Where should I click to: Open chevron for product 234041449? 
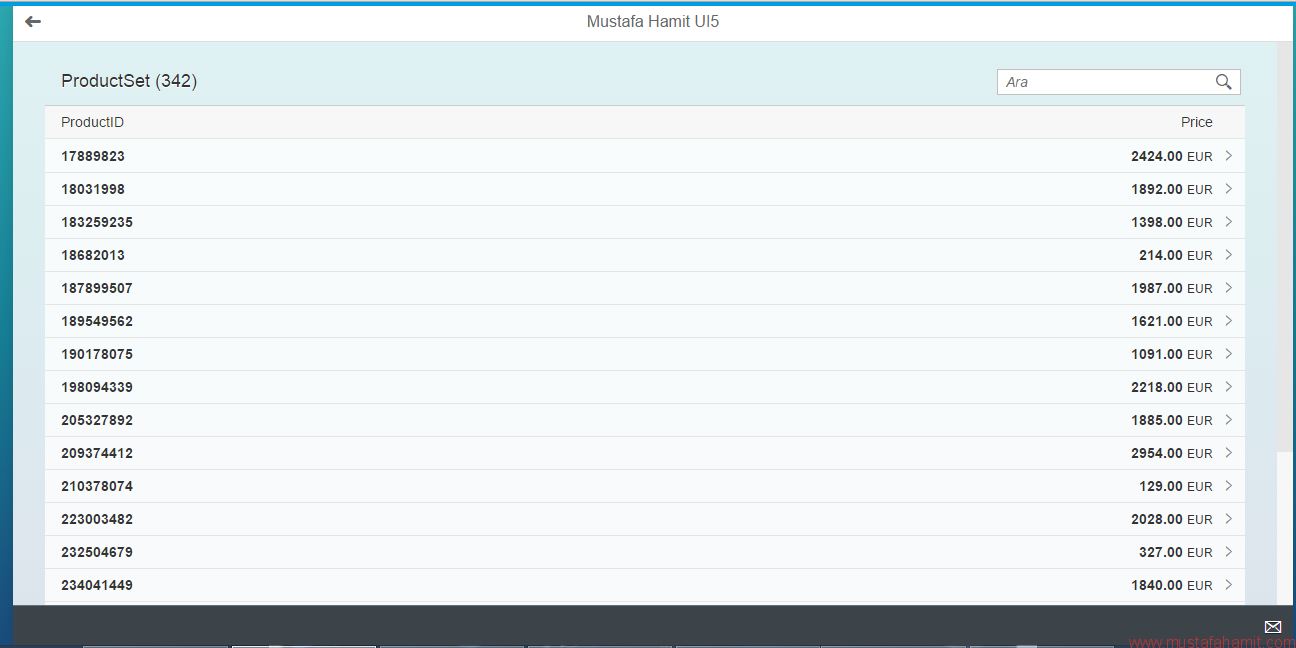[x=1228, y=585]
